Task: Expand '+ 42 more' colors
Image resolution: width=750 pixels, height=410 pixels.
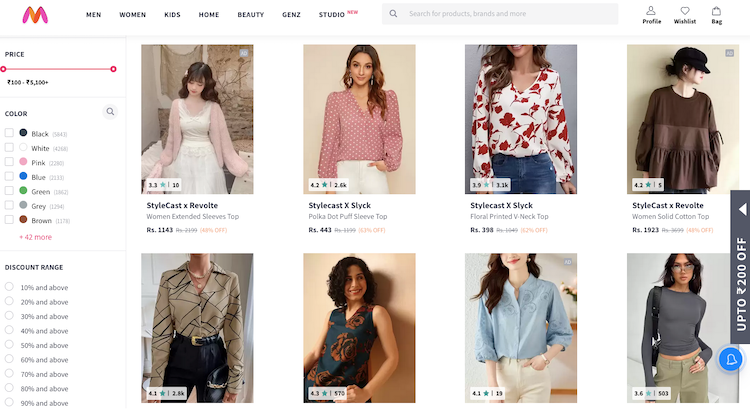Action: (x=35, y=237)
